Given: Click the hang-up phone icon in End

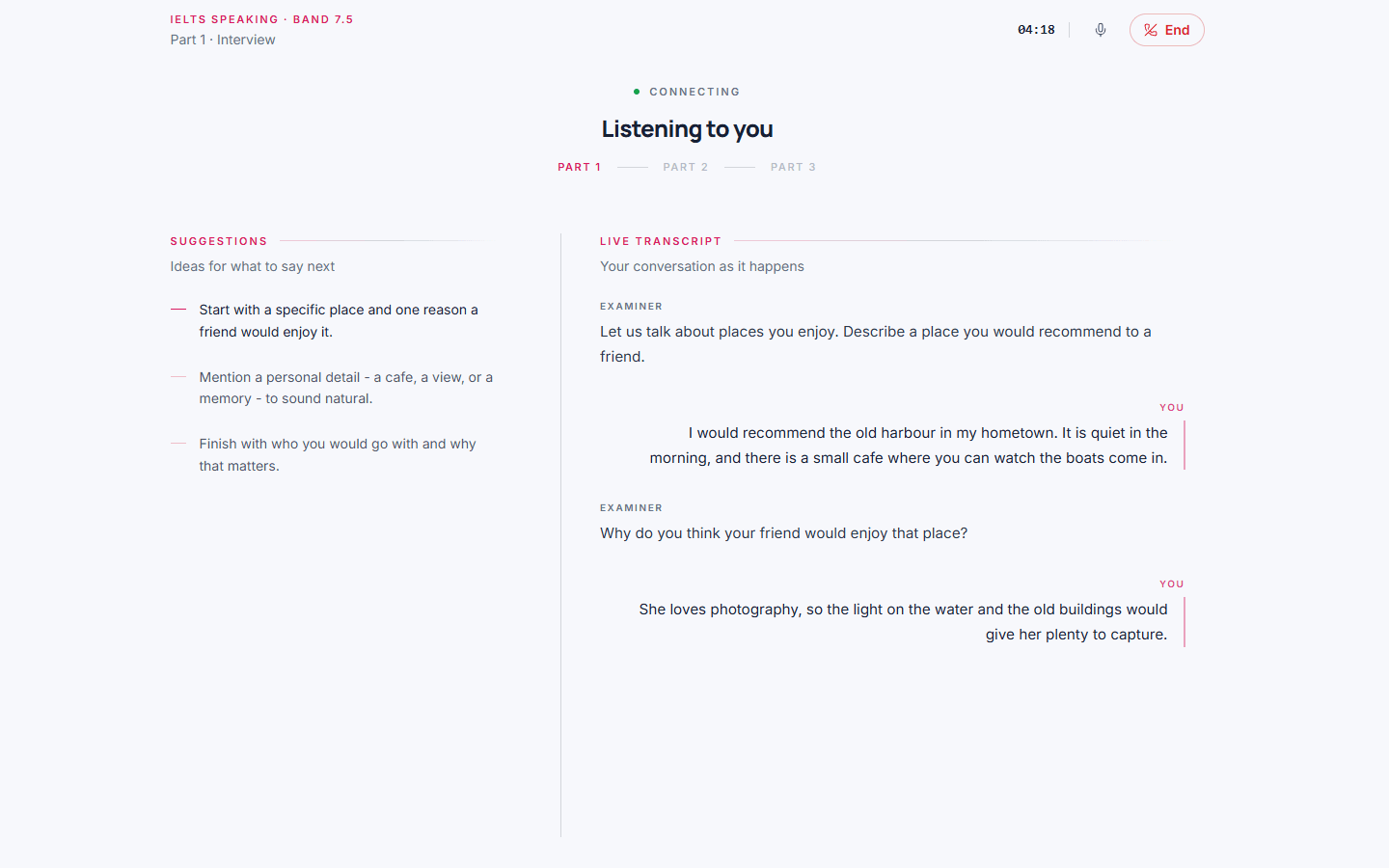Looking at the screenshot, I should pos(1151,30).
